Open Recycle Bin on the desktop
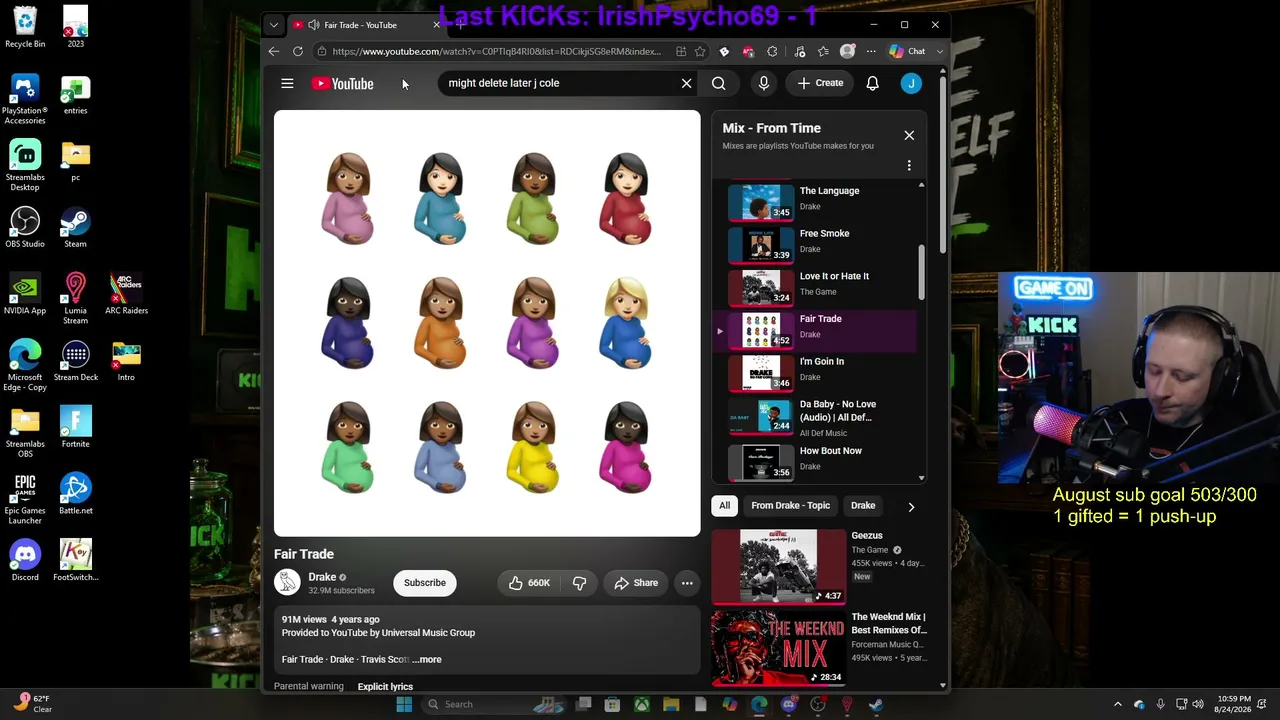Viewport: 1280px width, 720px height. pos(25,27)
